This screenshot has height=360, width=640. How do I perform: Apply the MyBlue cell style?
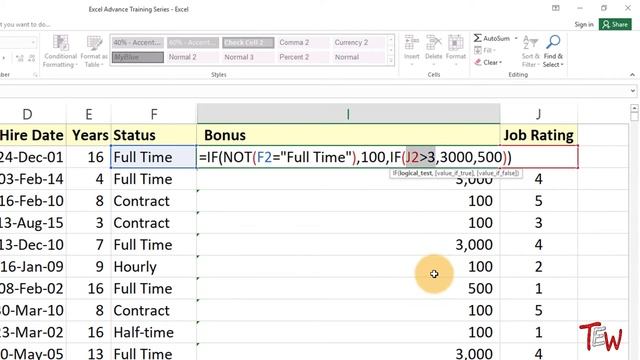pos(138,57)
